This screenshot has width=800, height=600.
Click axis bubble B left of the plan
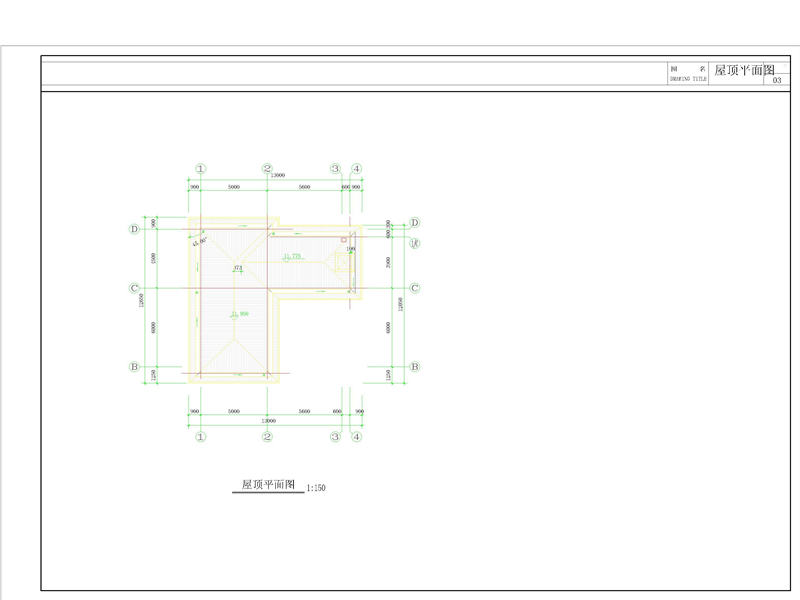134,367
